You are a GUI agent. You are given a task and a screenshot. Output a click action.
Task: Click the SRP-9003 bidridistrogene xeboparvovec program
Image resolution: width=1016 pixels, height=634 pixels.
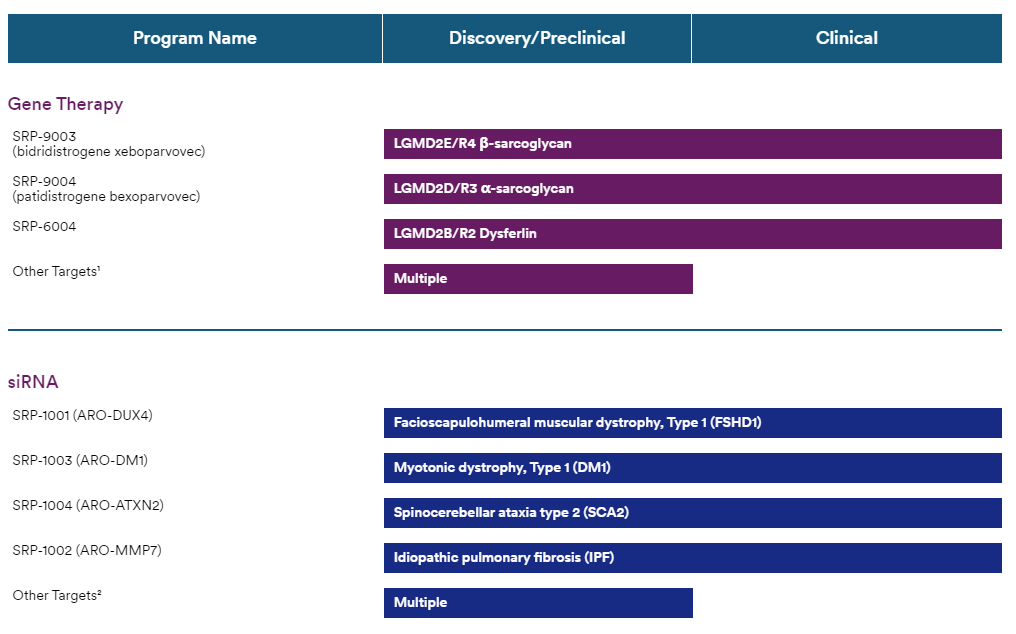coord(108,144)
